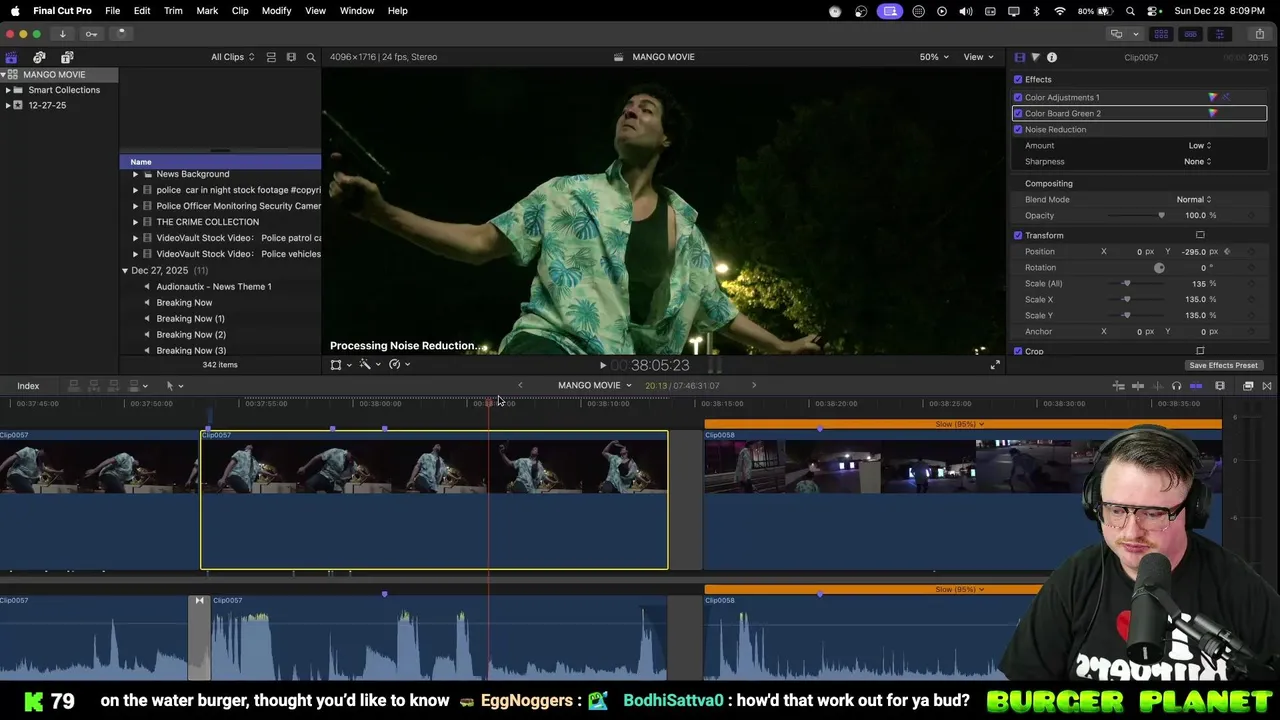The height and width of the screenshot is (720, 1280).
Task: Open the File menu
Action: pos(113,11)
